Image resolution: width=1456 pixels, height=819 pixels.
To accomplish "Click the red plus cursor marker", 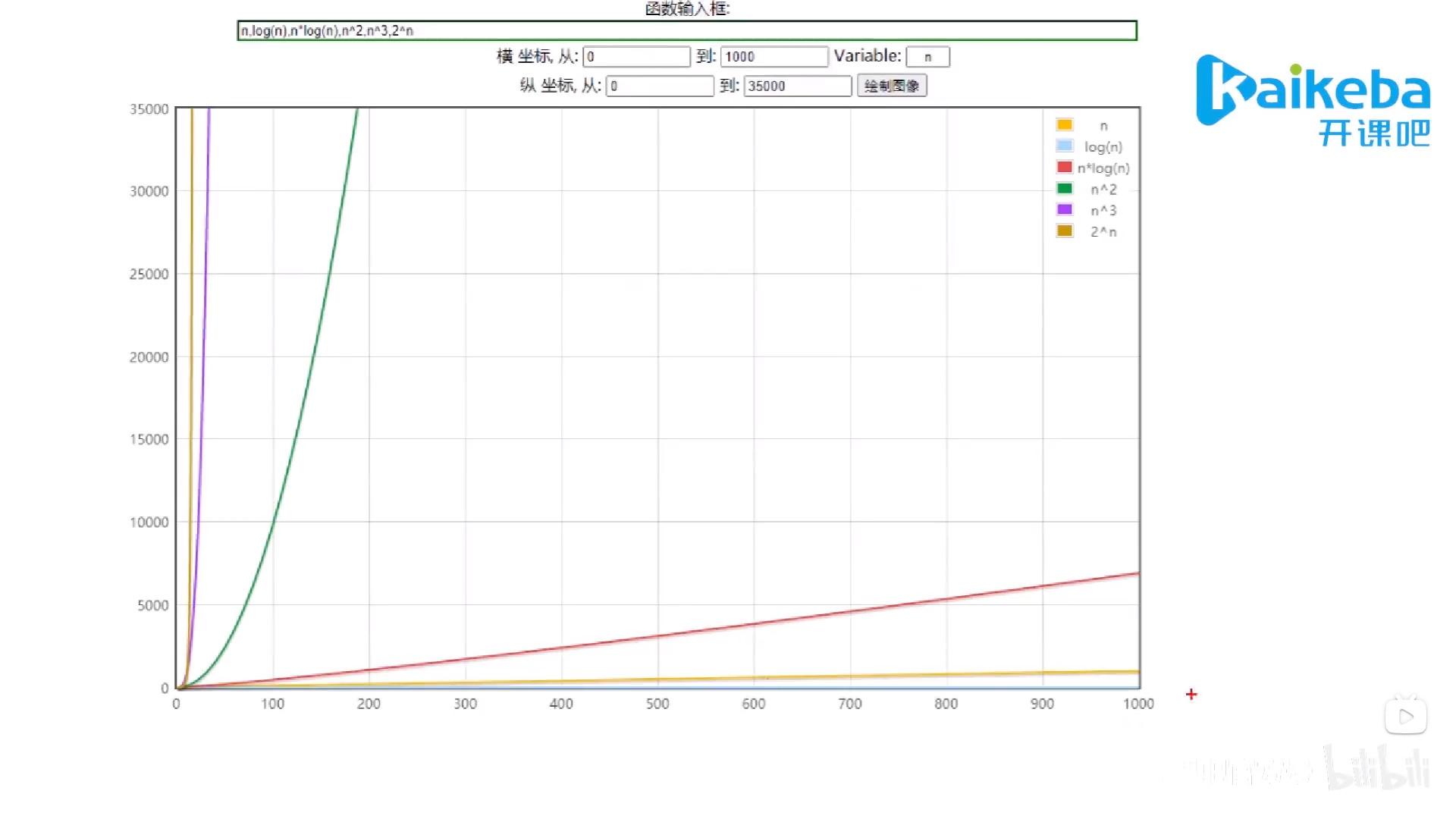I will tap(1191, 694).
